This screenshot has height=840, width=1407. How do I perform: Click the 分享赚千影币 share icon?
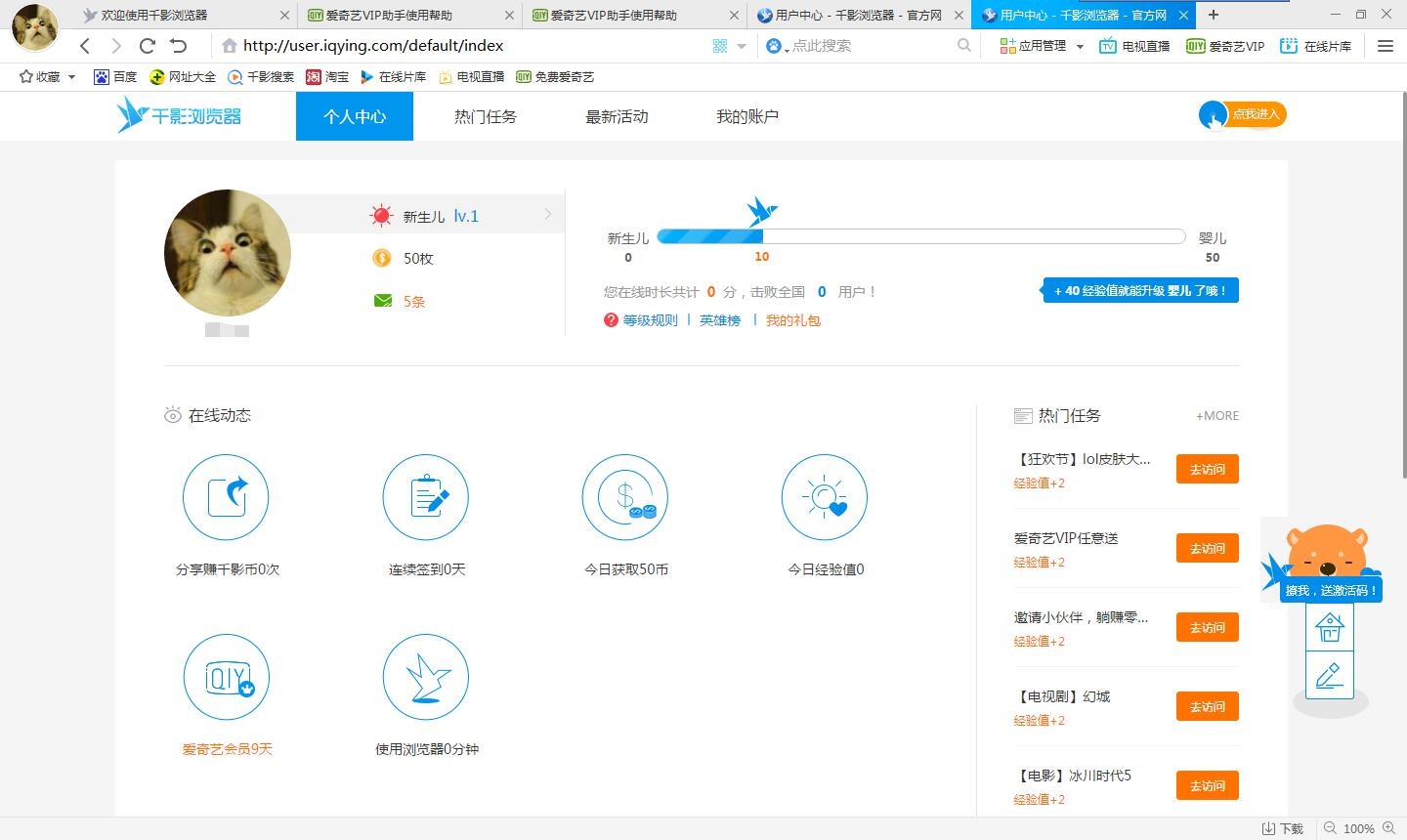pos(226,497)
